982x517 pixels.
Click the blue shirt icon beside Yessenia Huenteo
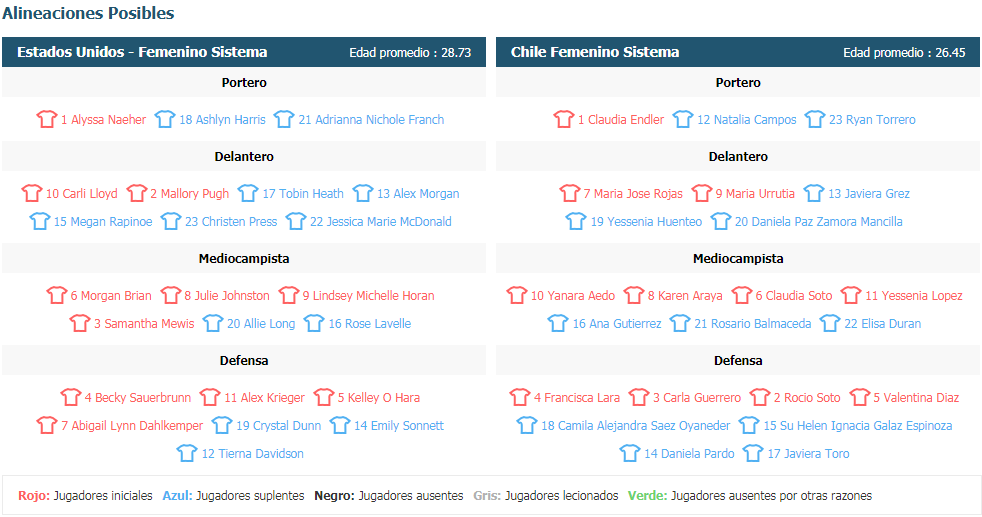tap(576, 221)
